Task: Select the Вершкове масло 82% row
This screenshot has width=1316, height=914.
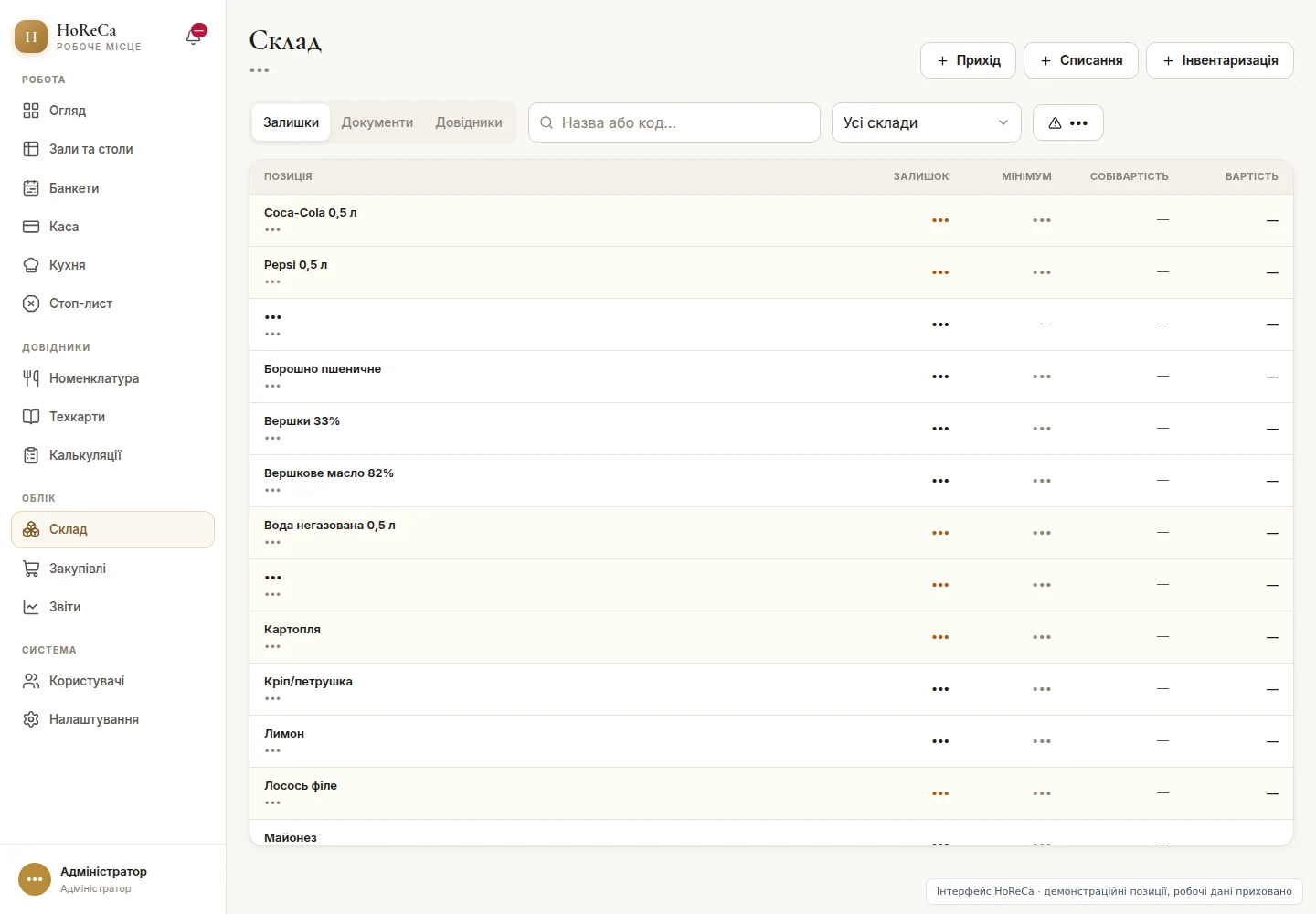Action: point(771,481)
